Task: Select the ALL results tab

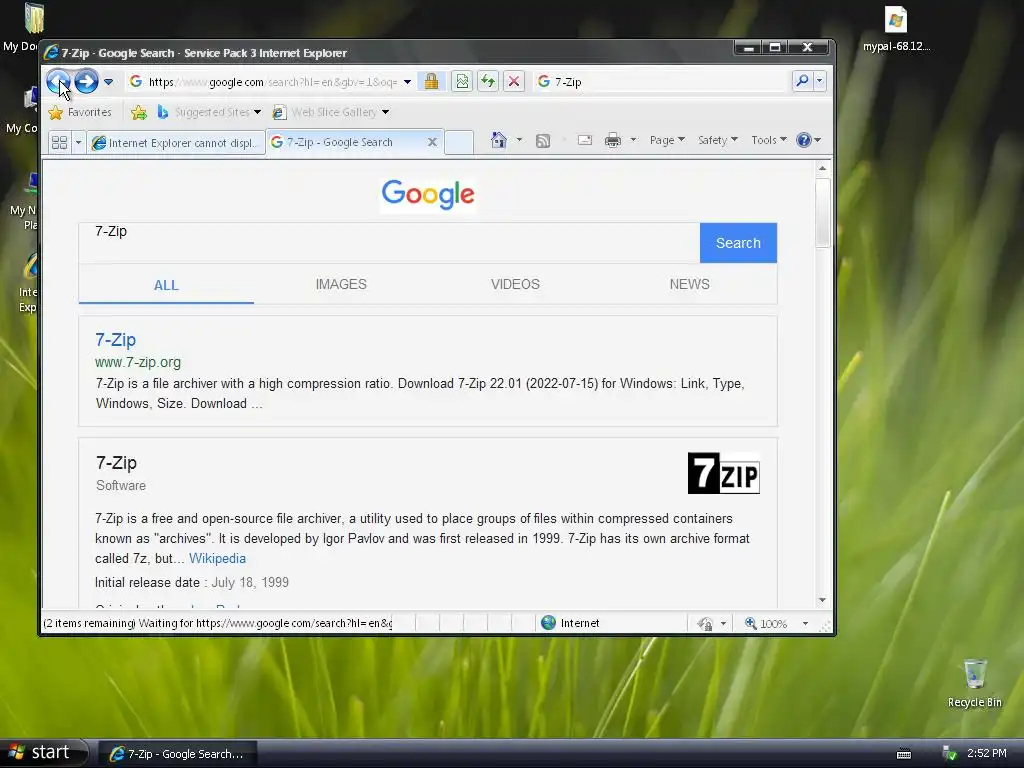Action: click(x=166, y=285)
